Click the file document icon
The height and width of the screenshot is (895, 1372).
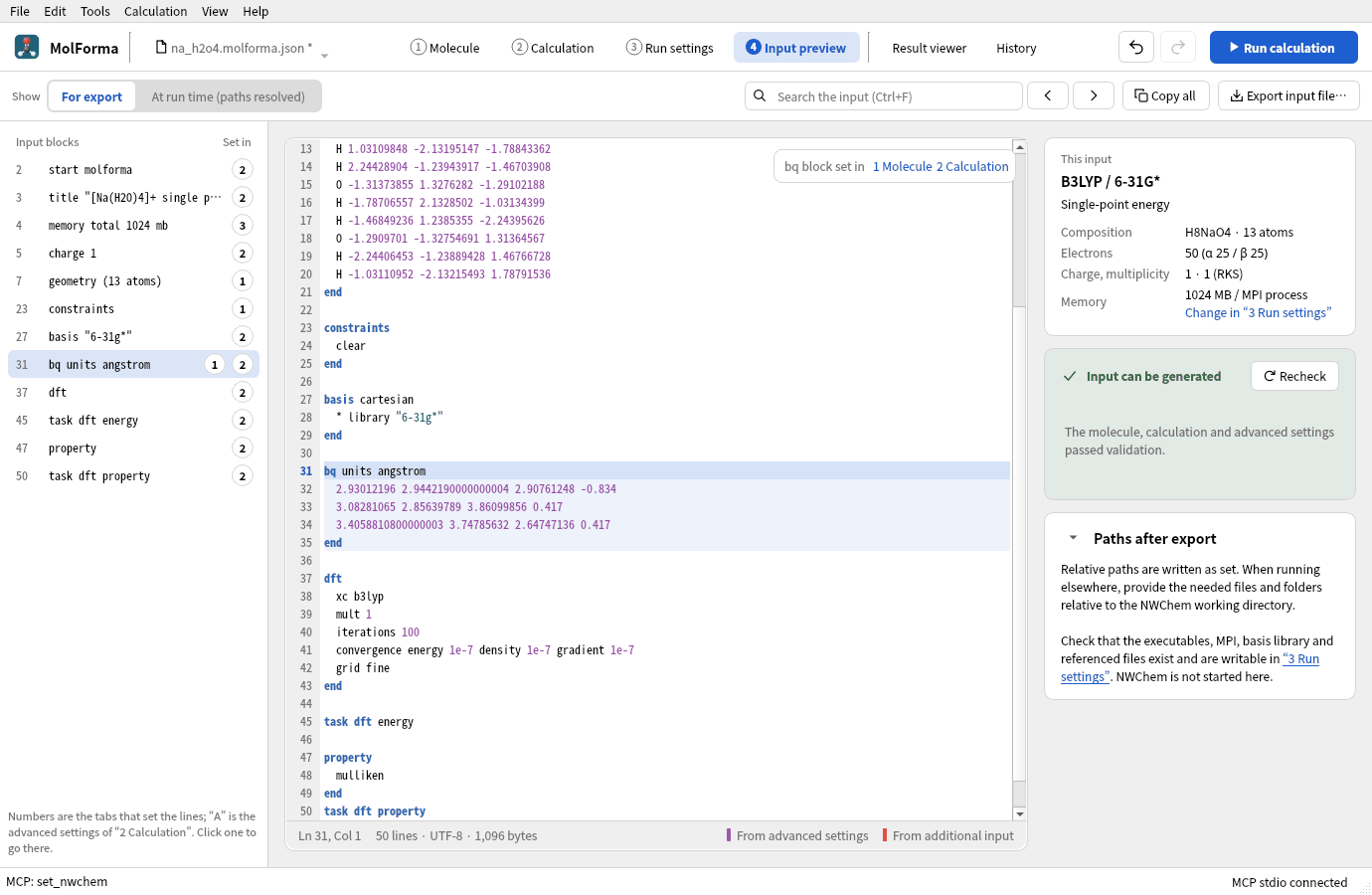point(161,47)
